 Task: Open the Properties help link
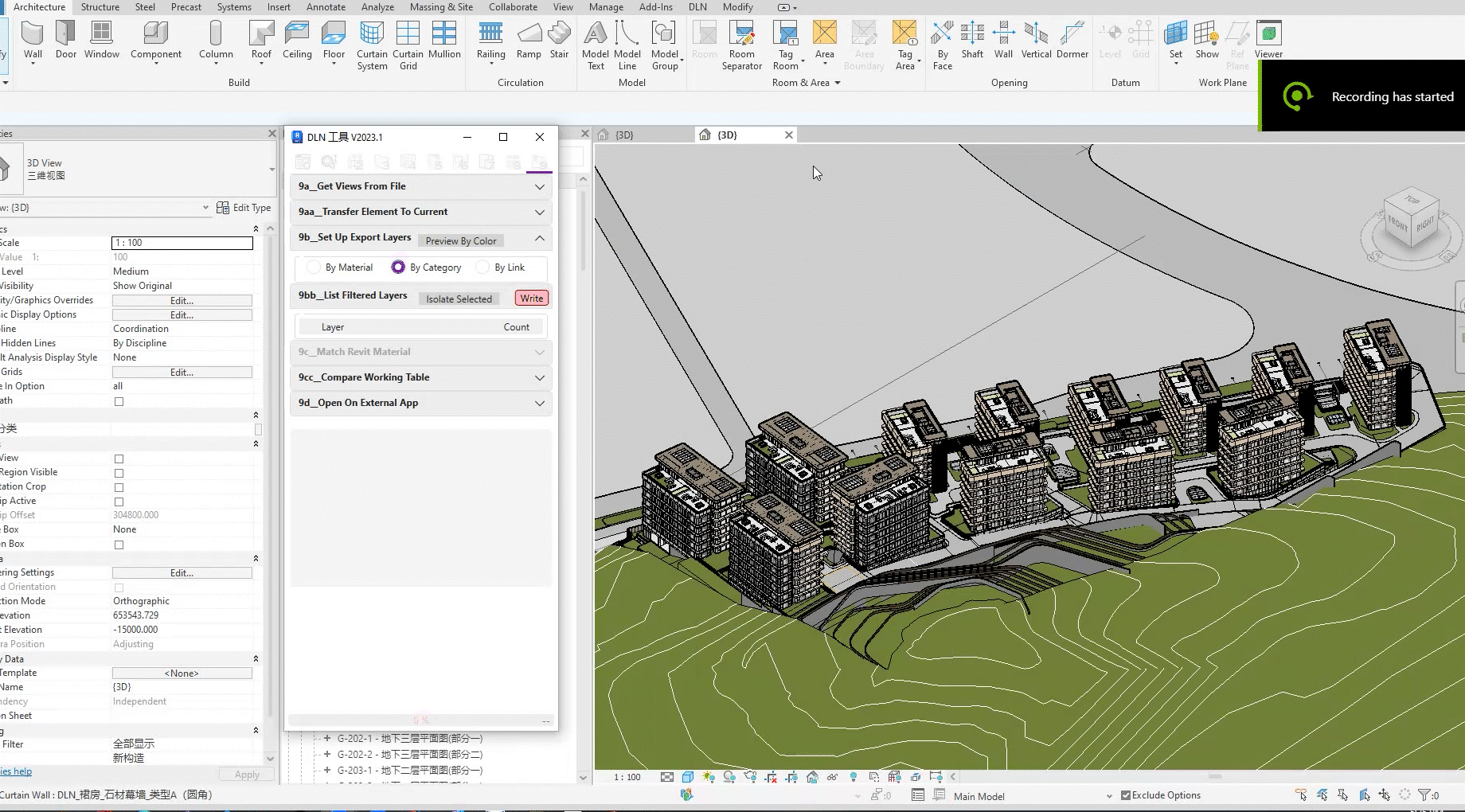pos(17,771)
